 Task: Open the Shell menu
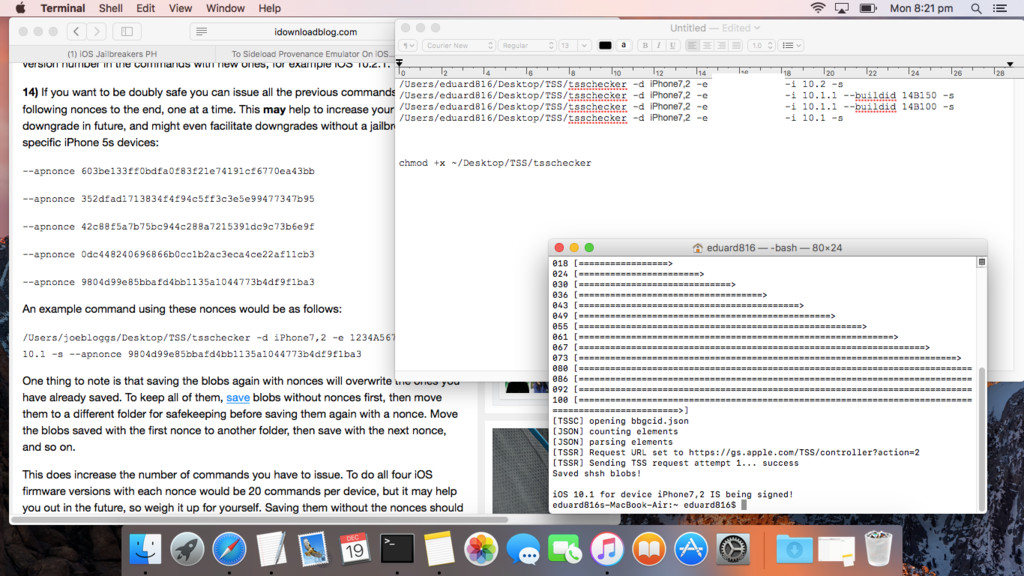110,8
